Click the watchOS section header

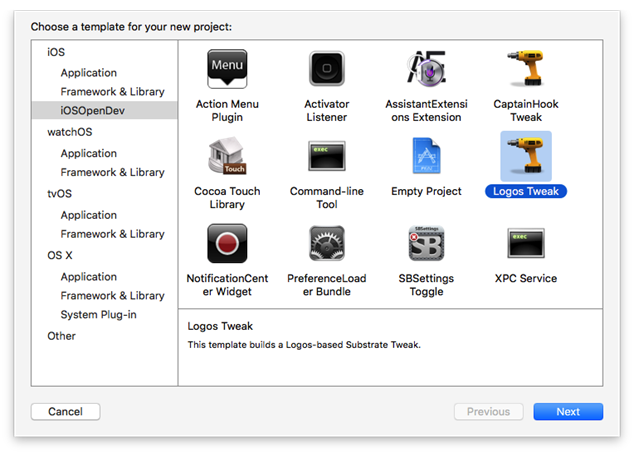(x=70, y=132)
